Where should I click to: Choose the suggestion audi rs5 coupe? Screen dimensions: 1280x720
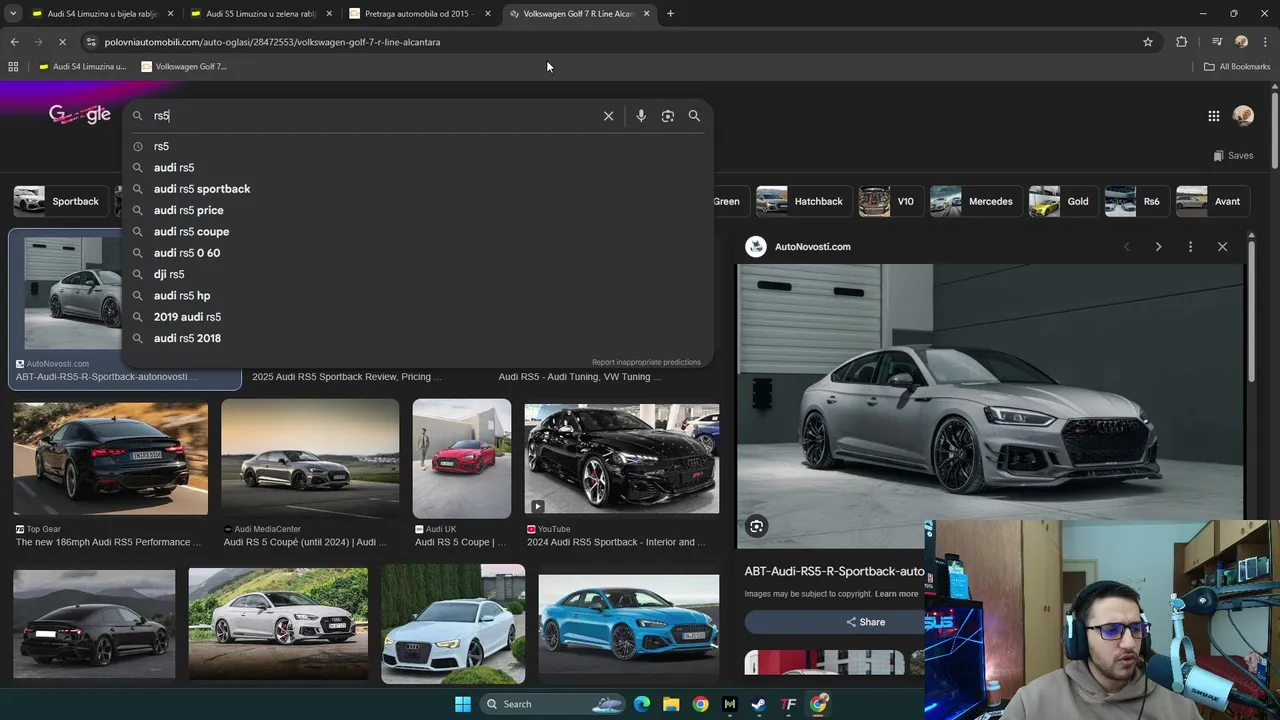click(418, 231)
